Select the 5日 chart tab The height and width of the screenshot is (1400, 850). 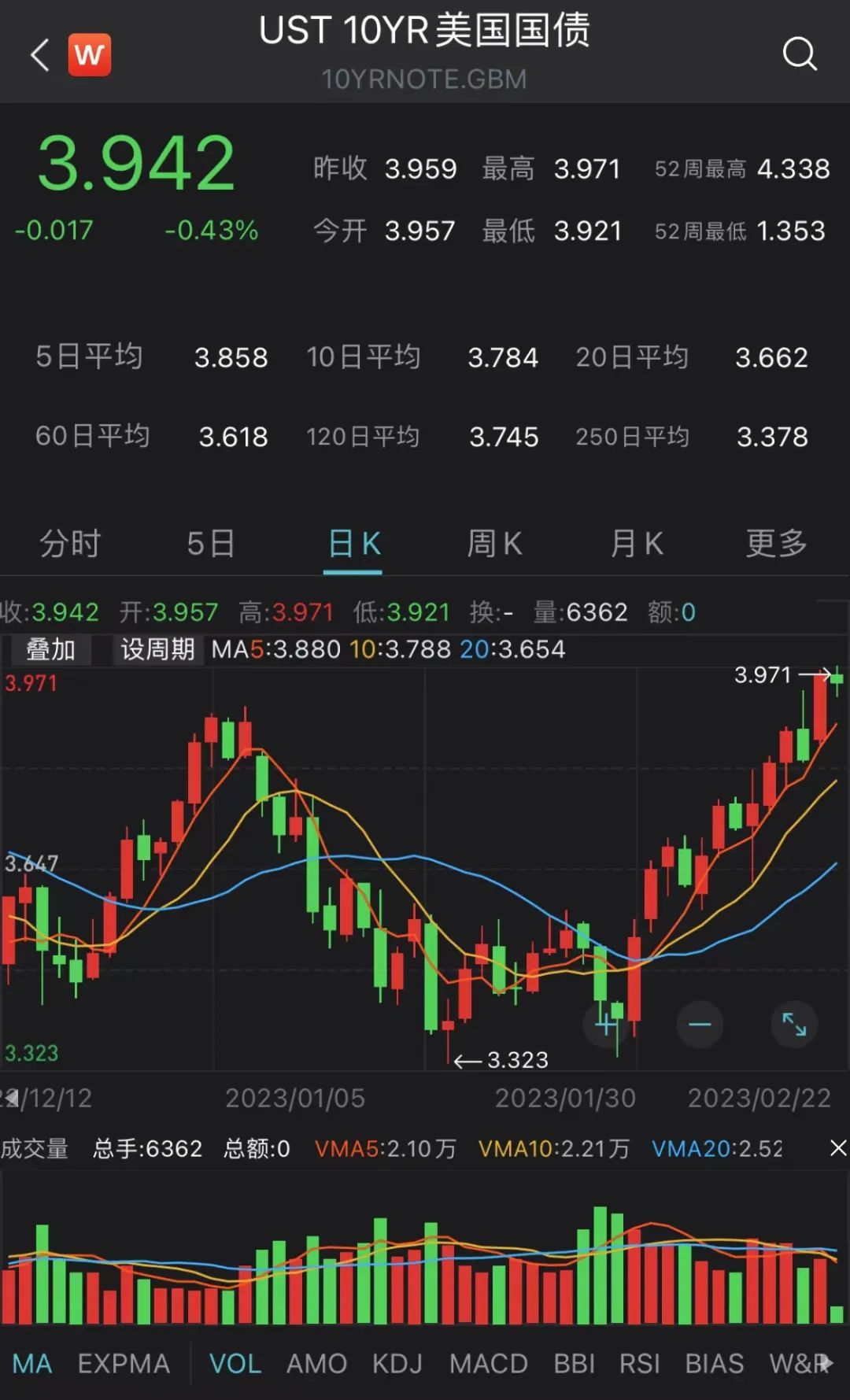click(211, 543)
